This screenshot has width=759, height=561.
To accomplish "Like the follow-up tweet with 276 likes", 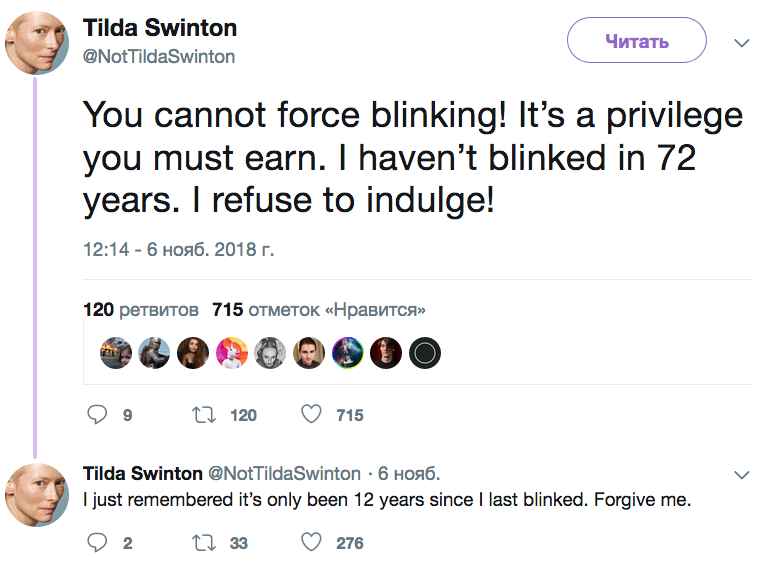I will (311, 542).
